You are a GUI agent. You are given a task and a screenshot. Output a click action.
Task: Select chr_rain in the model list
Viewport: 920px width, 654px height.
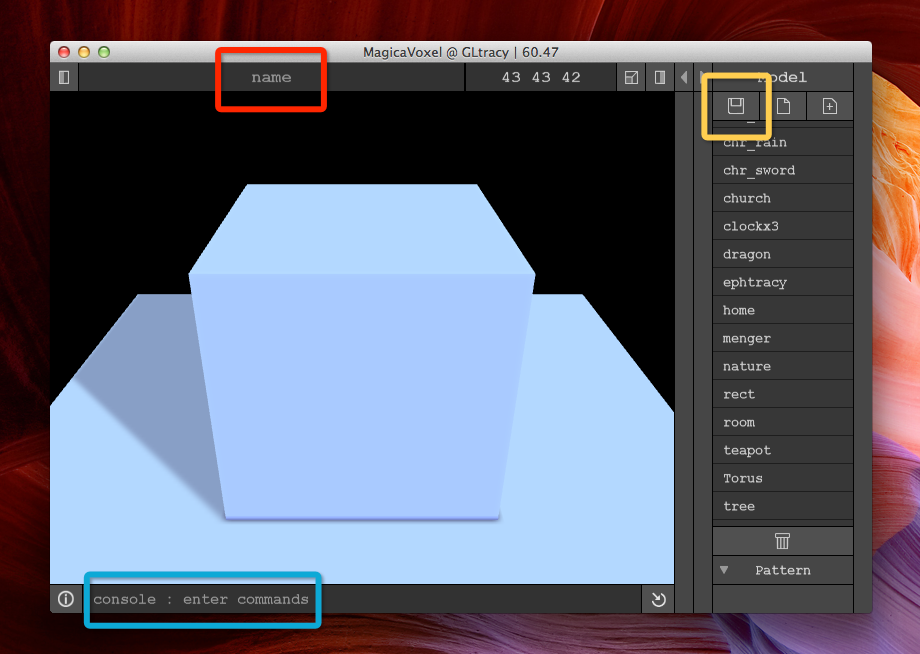click(x=783, y=143)
